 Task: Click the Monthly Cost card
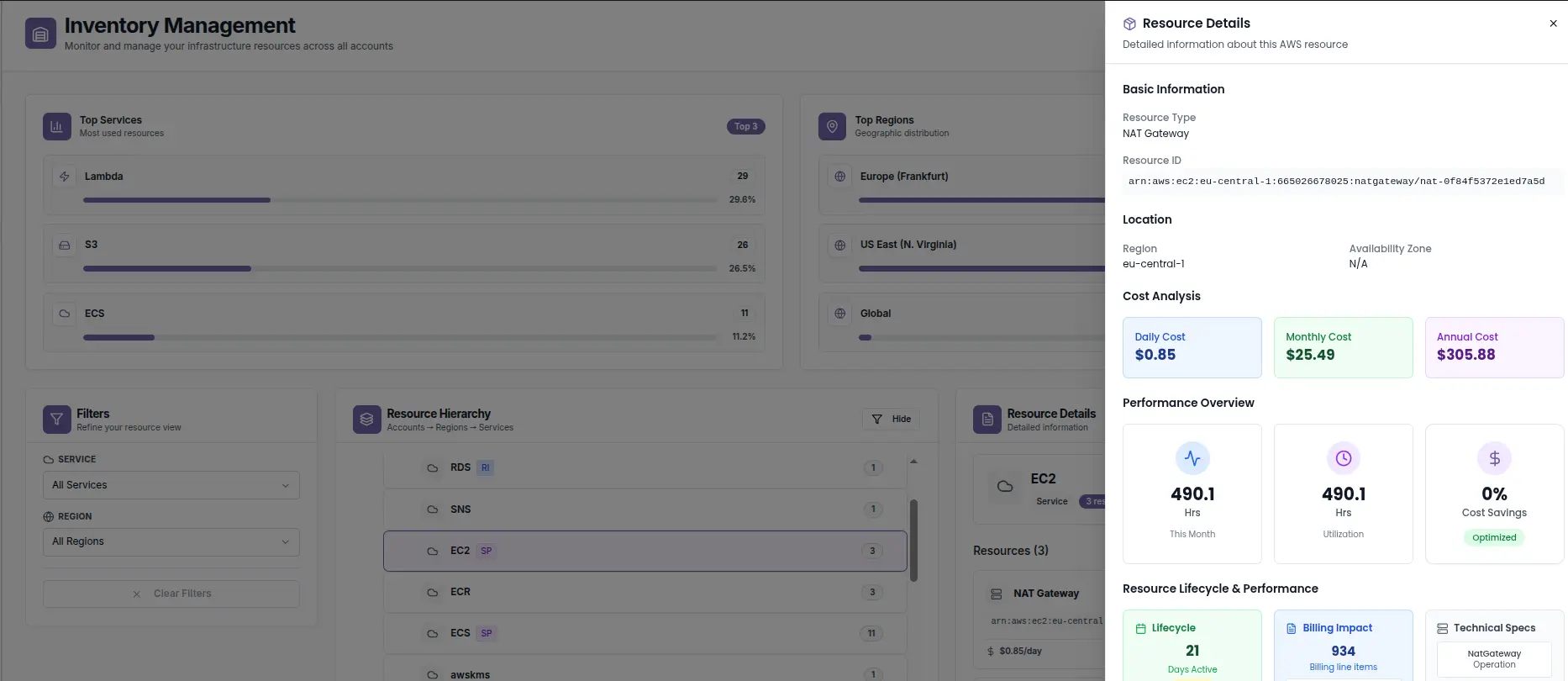(x=1342, y=347)
